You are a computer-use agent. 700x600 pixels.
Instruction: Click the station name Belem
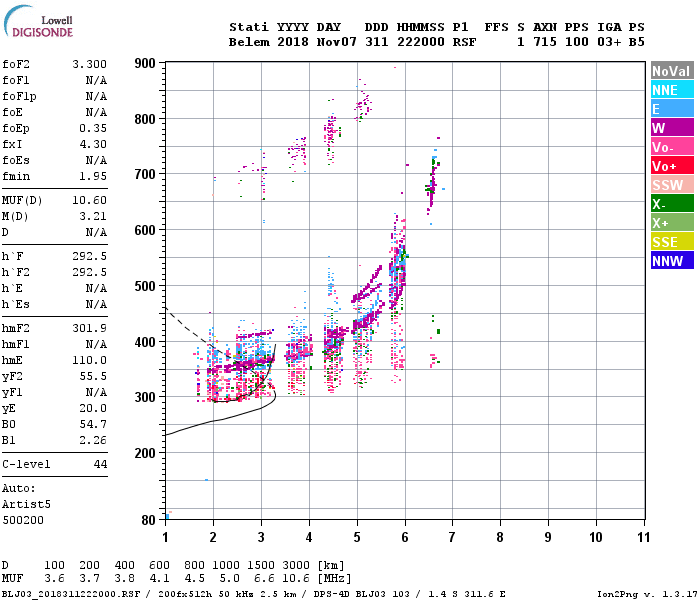pyautogui.click(x=249, y=42)
